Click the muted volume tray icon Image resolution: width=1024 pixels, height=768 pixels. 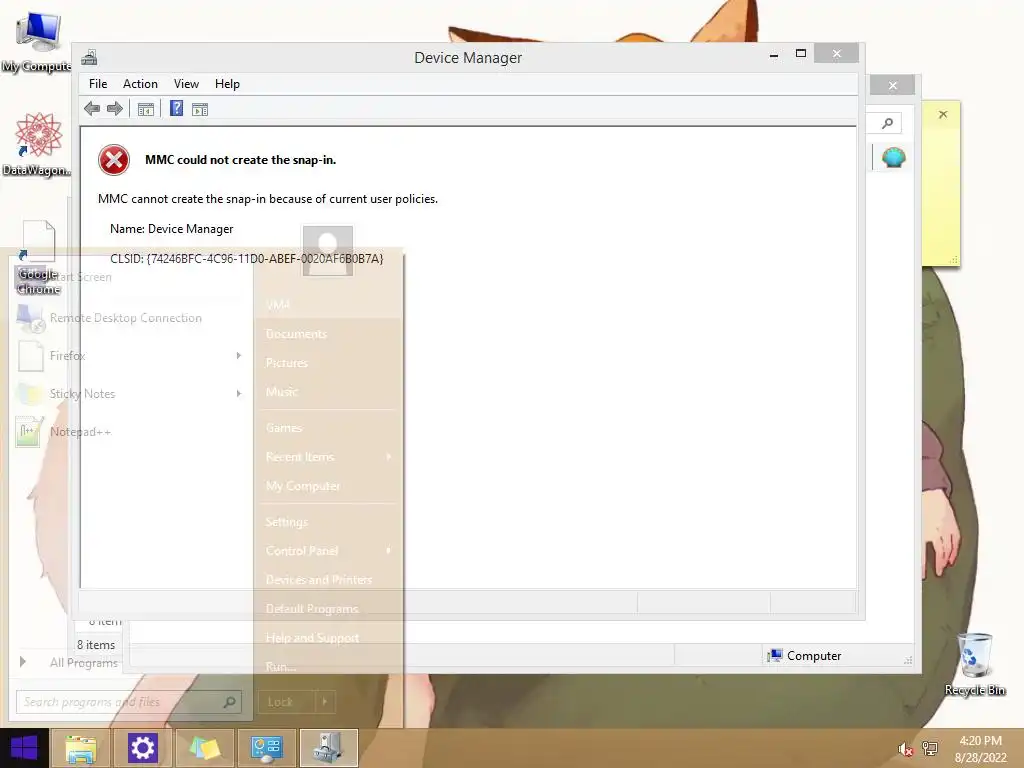pyautogui.click(x=906, y=749)
